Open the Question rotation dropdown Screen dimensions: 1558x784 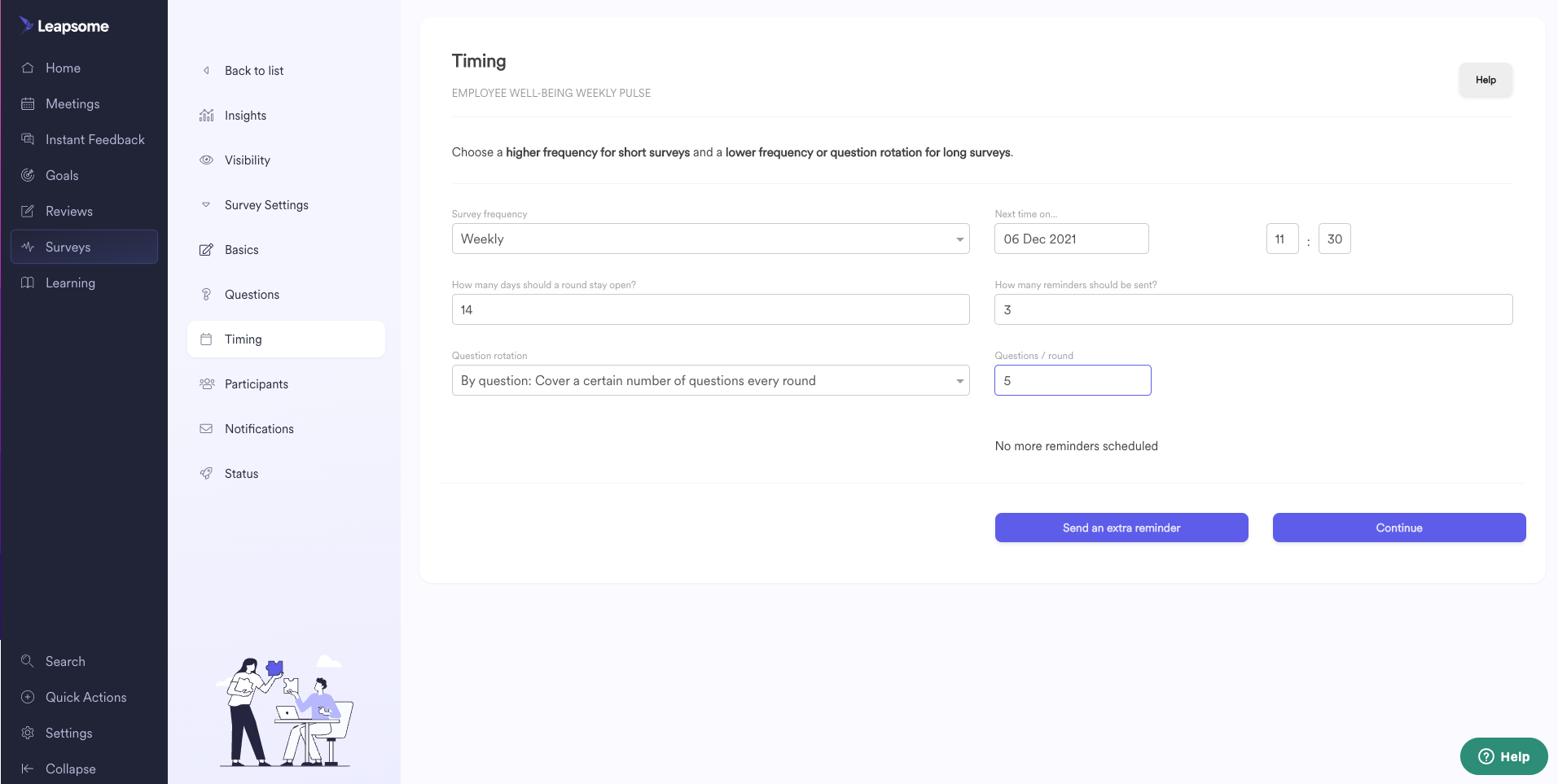710,380
